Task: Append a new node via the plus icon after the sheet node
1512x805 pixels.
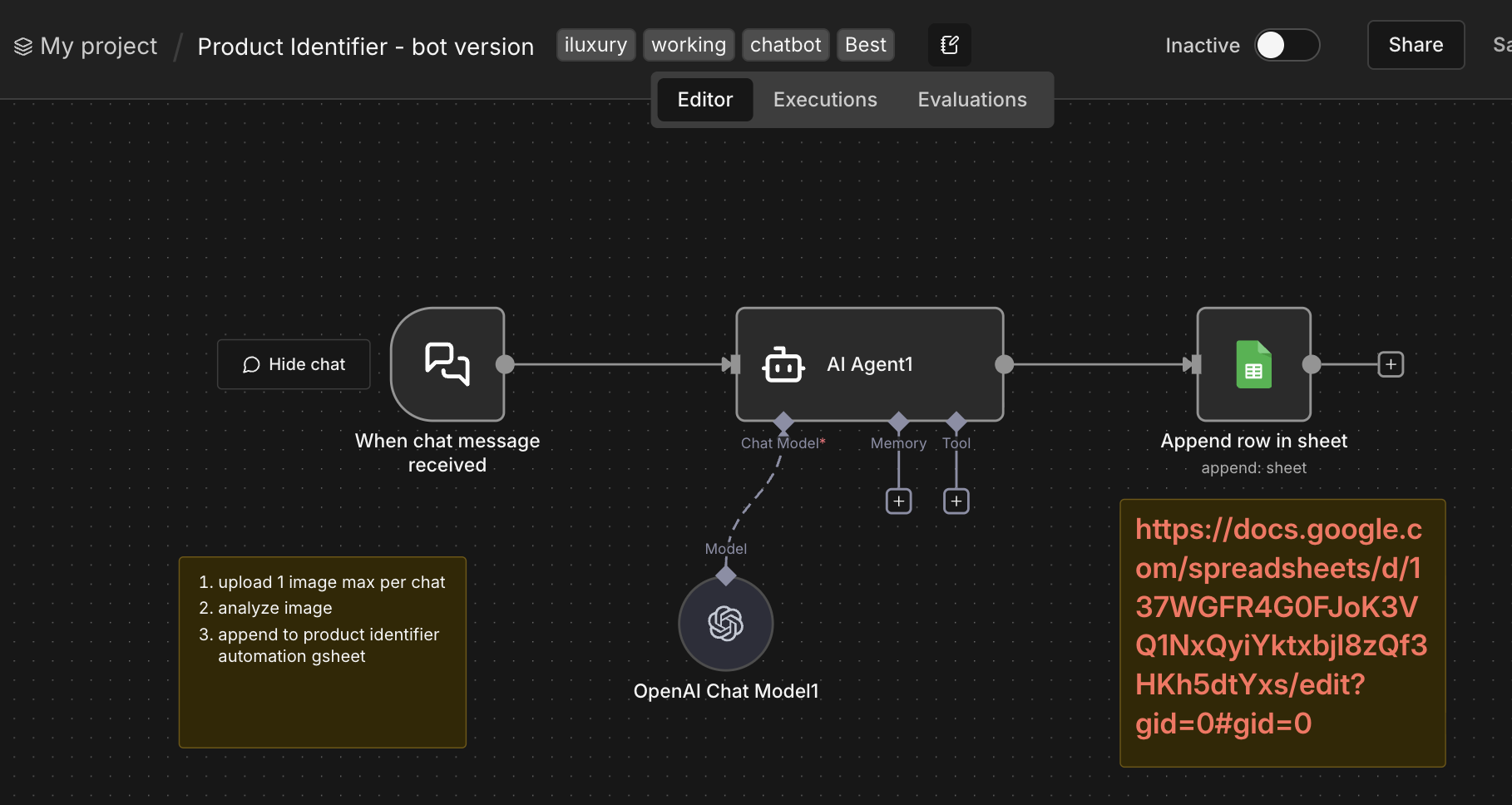Action: tap(1390, 363)
